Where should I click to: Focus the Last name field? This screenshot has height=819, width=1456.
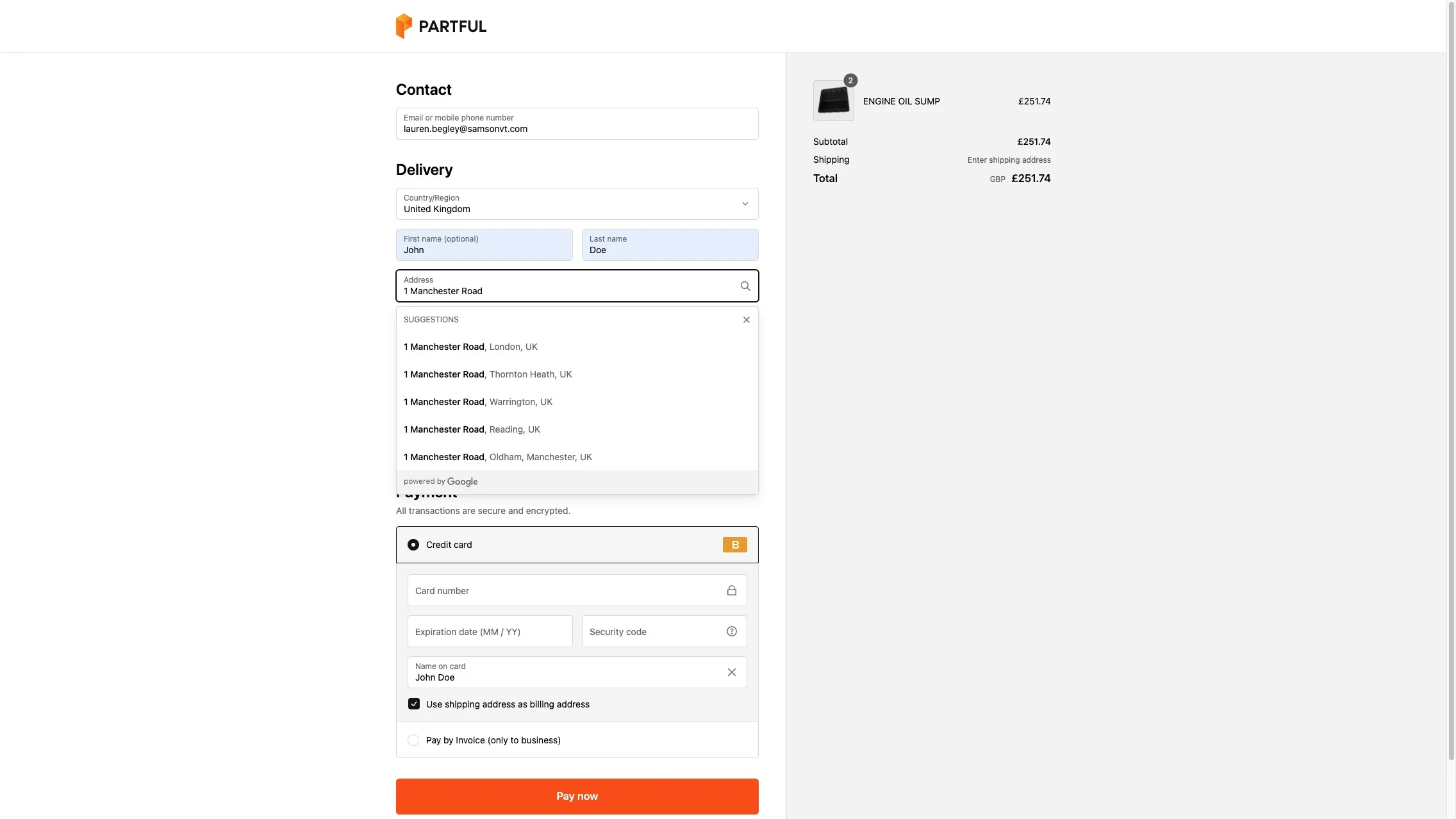point(670,245)
